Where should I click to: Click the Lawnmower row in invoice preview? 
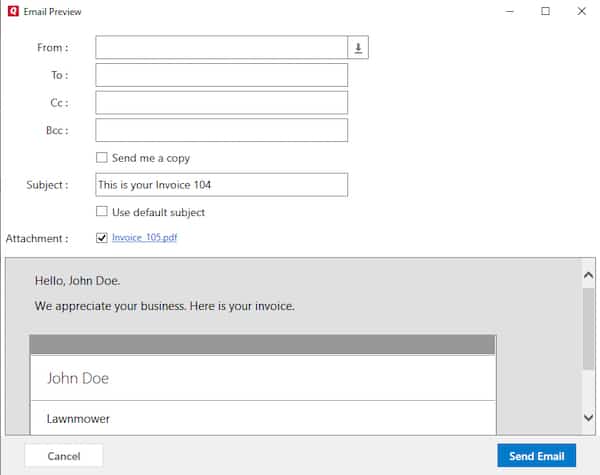78,419
